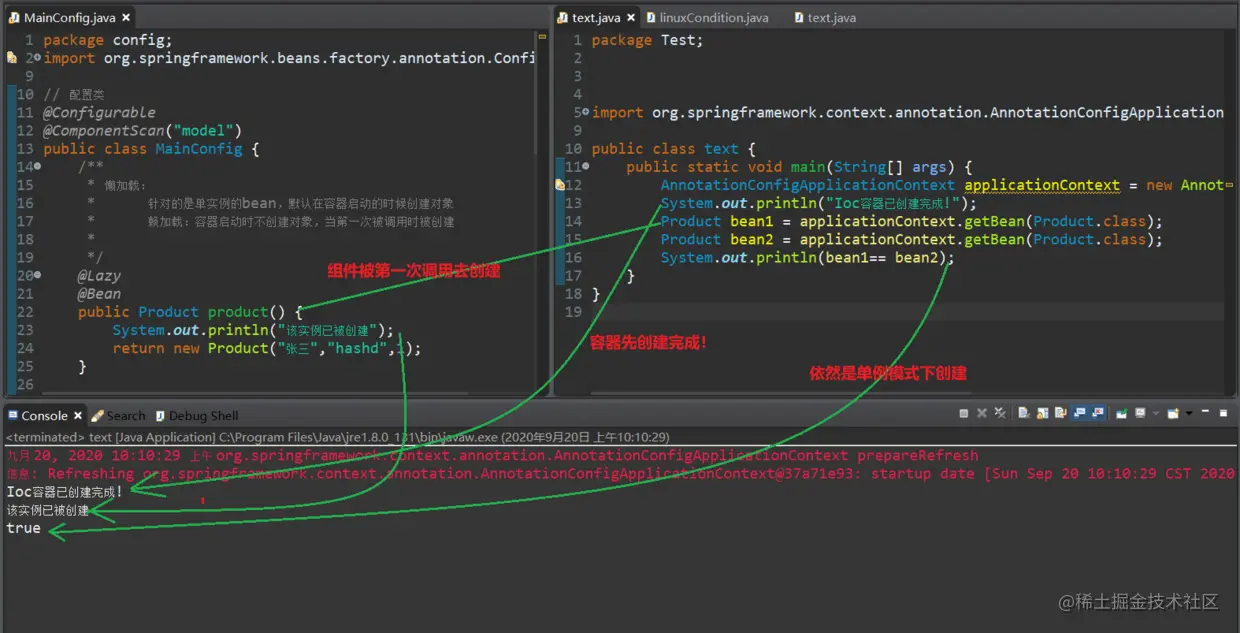This screenshot has width=1240, height=633.
Task: Click "@Configurable" annotation in MainConfig
Action: click(99, 112)
